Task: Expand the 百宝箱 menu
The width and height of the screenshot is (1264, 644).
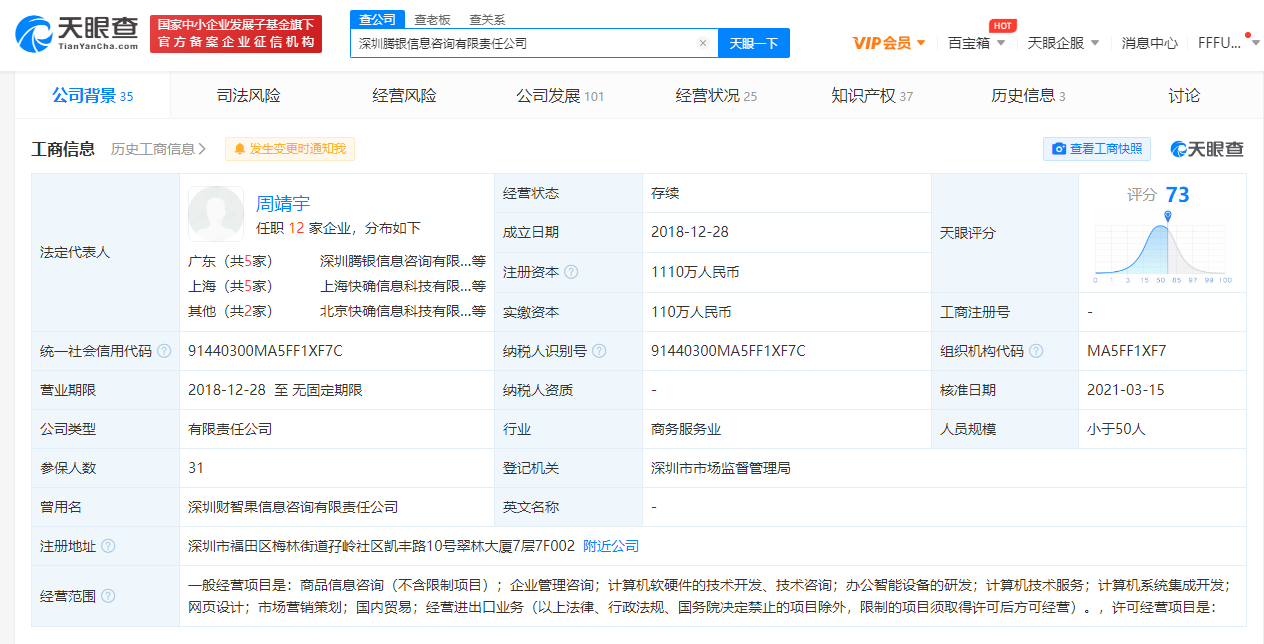Action: 976,43
